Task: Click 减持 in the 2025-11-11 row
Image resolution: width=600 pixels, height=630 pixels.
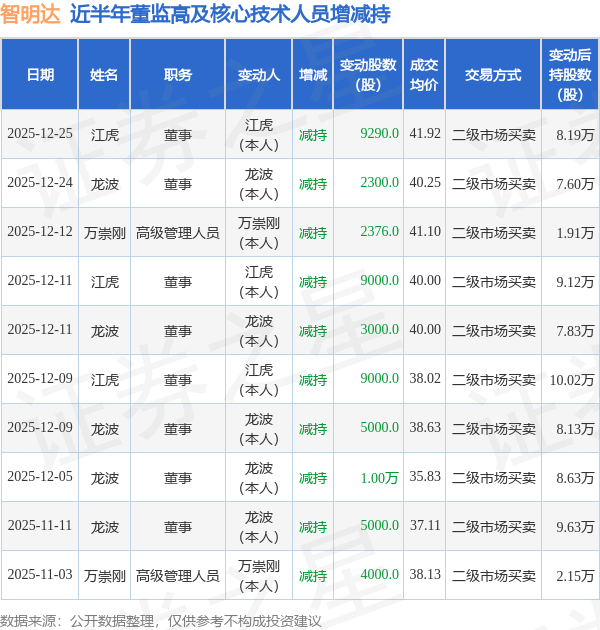Action: click(313, 526)
